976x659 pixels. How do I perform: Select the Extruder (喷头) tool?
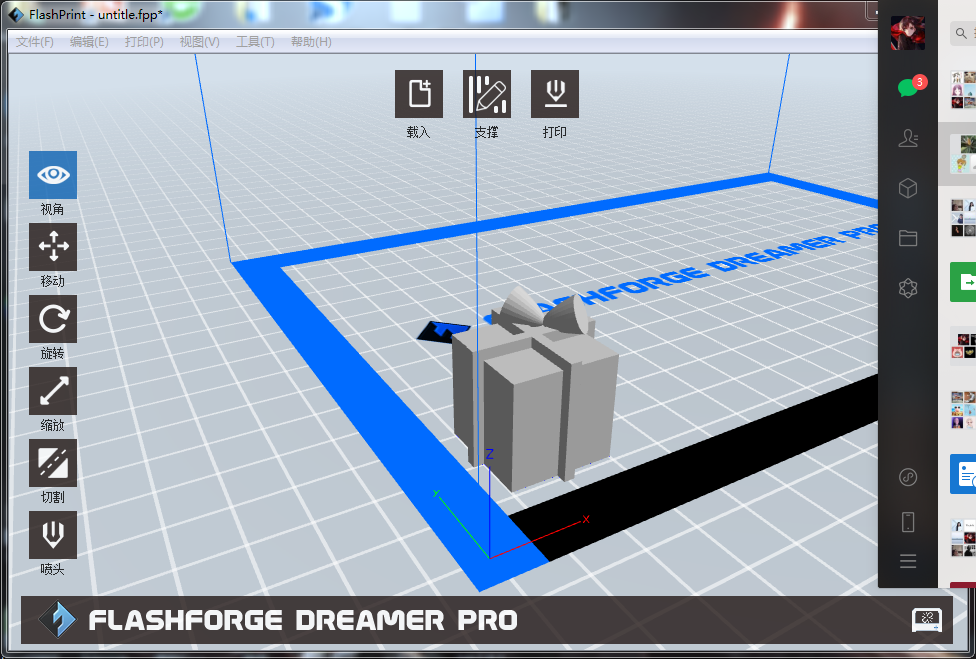(52, 535)
